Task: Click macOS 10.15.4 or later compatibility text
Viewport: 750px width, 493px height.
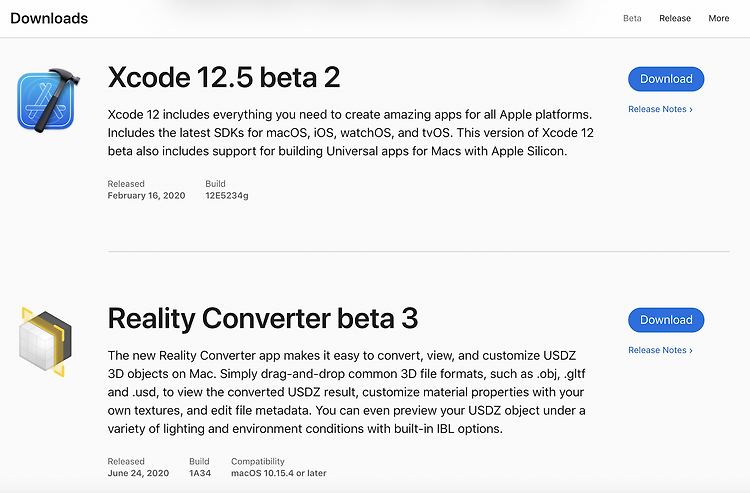Action: pos(279,473)
